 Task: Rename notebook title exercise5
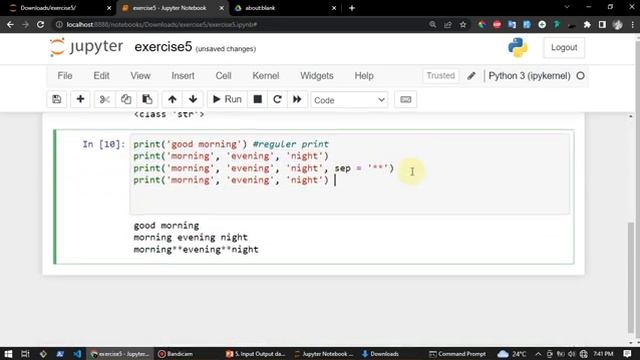(163, 47)
